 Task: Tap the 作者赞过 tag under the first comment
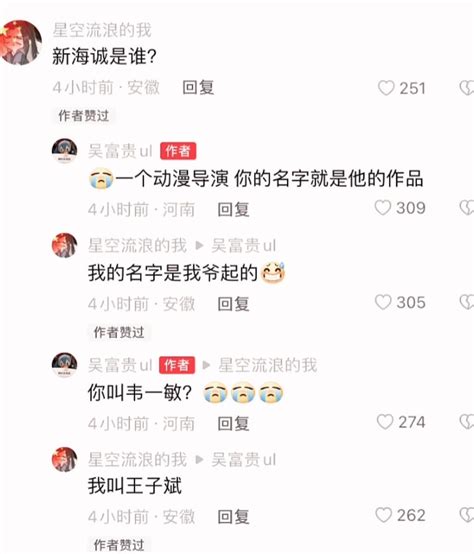click(84, 116)
